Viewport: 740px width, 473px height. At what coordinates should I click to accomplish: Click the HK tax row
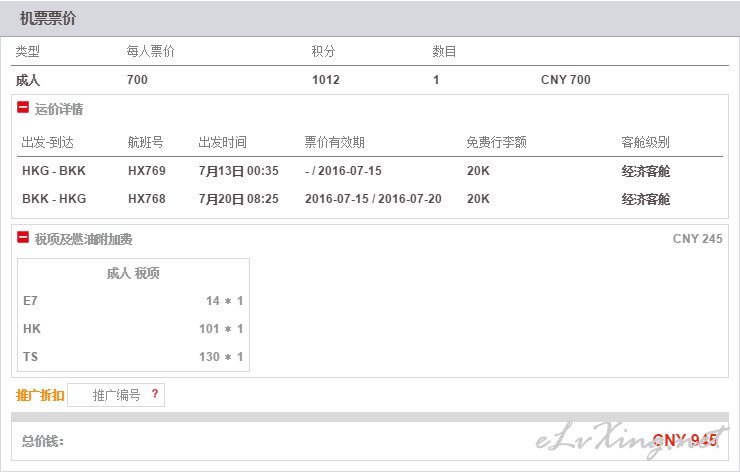click(133, 329)
